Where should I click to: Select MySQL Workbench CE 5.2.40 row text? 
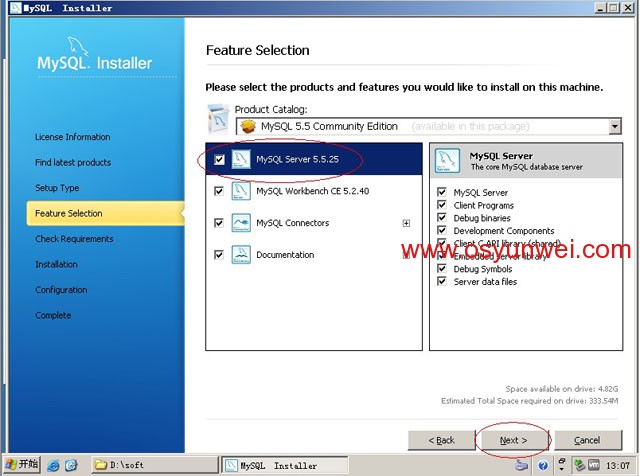pos(313,191)
